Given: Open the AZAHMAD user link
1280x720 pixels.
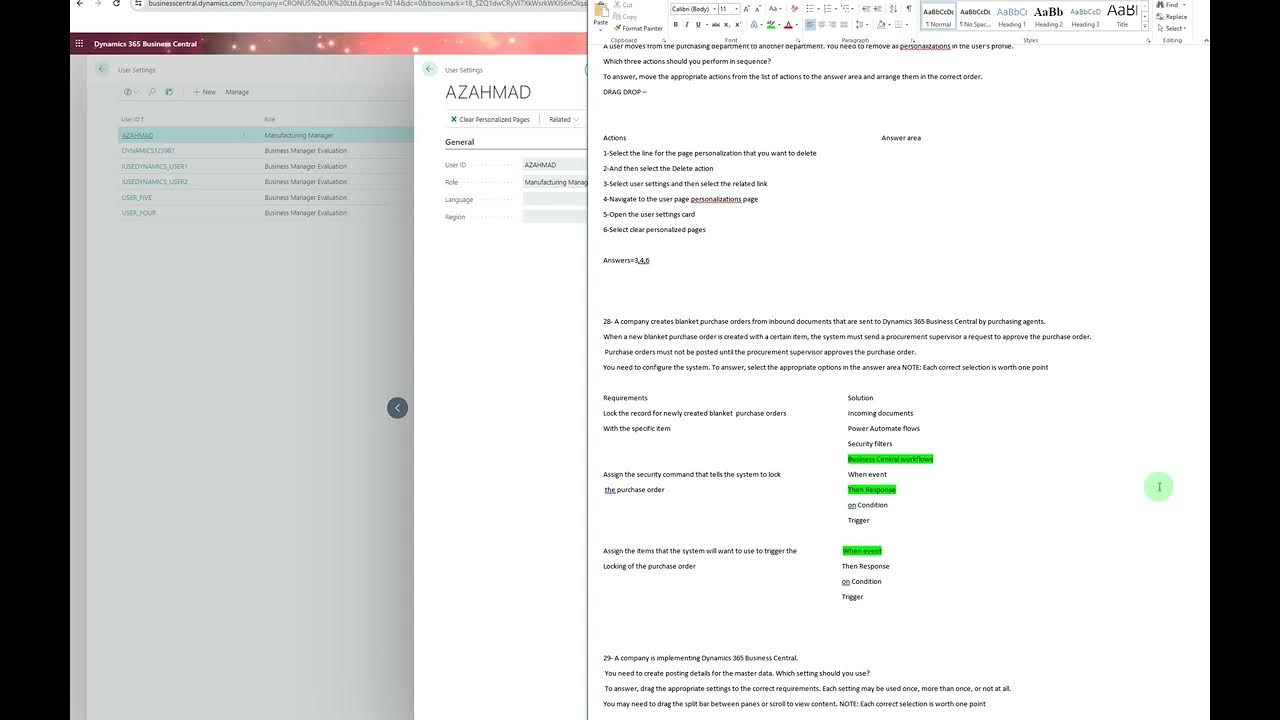Looking at the screenshot, I should point(137,135).
